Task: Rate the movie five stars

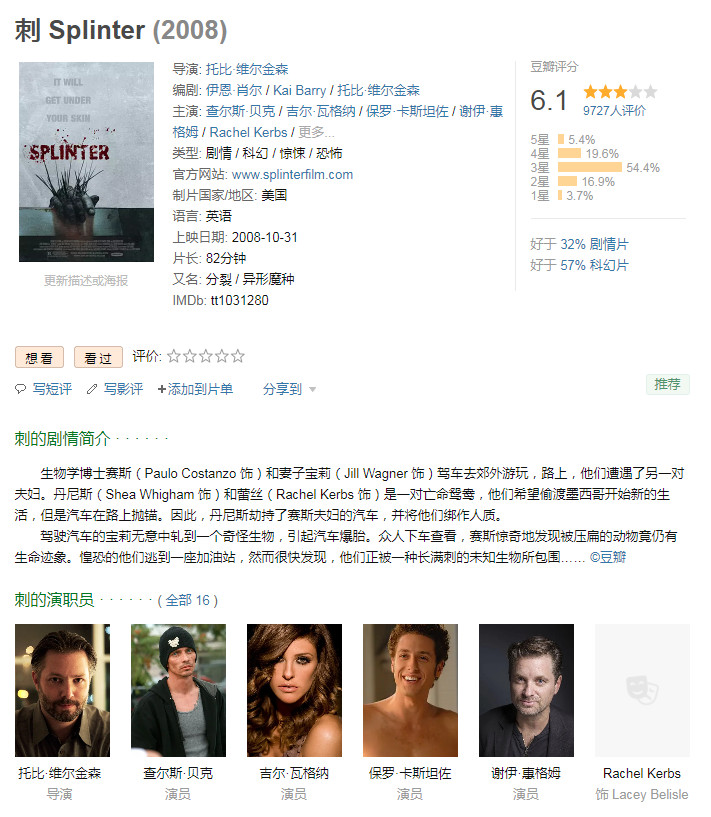Action: [238, 356]
